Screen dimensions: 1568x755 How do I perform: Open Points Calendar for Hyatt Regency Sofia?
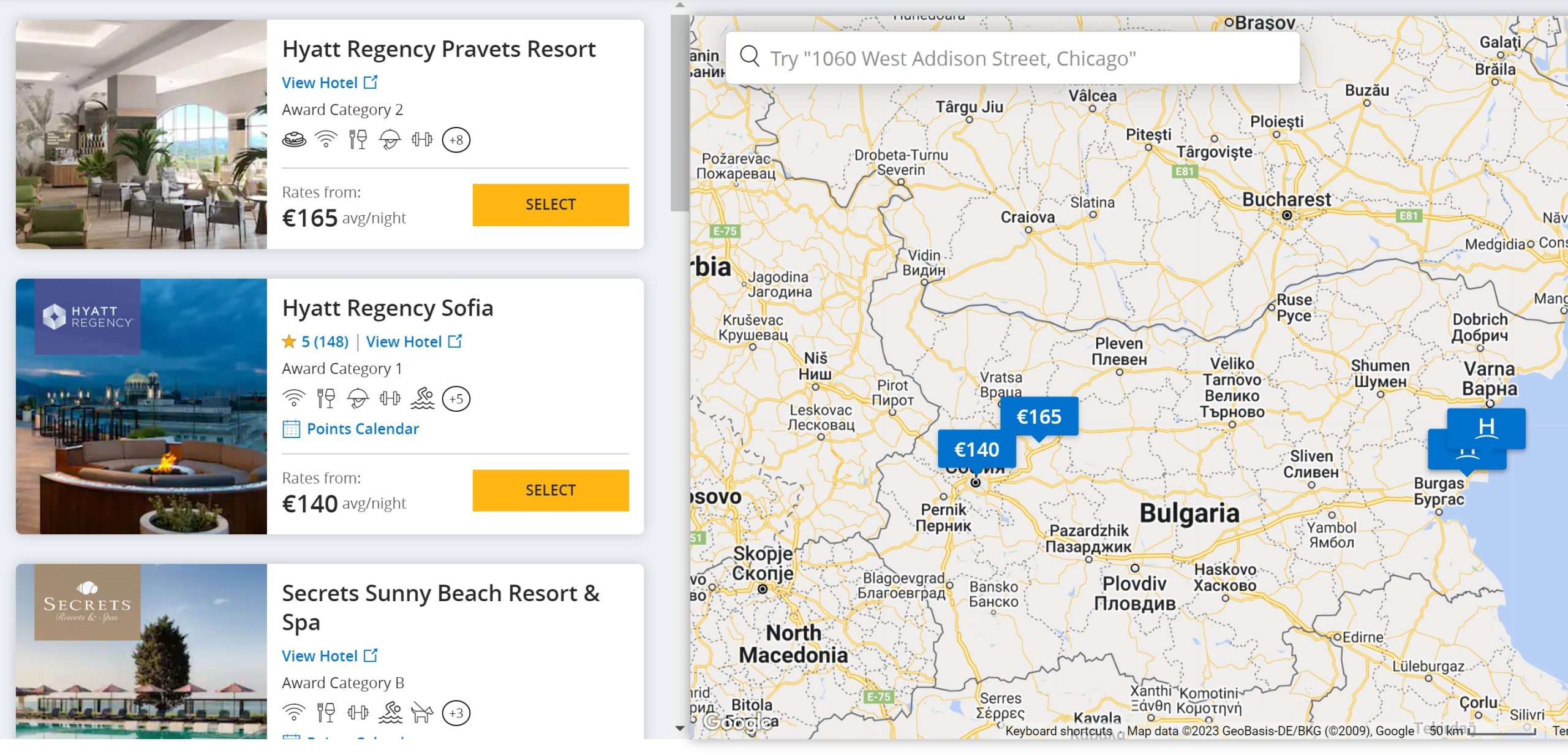363,429
